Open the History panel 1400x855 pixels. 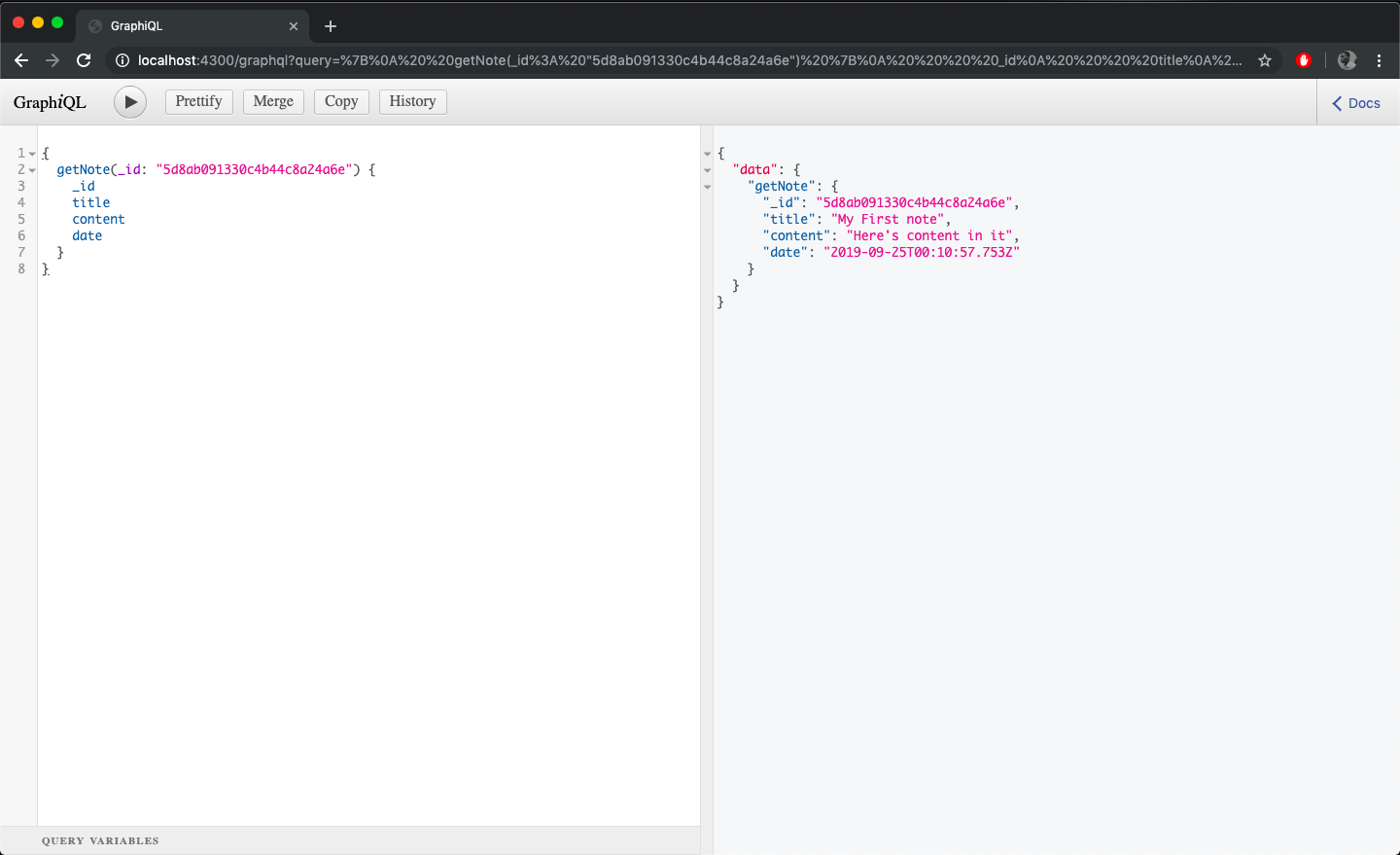point(412,101)
